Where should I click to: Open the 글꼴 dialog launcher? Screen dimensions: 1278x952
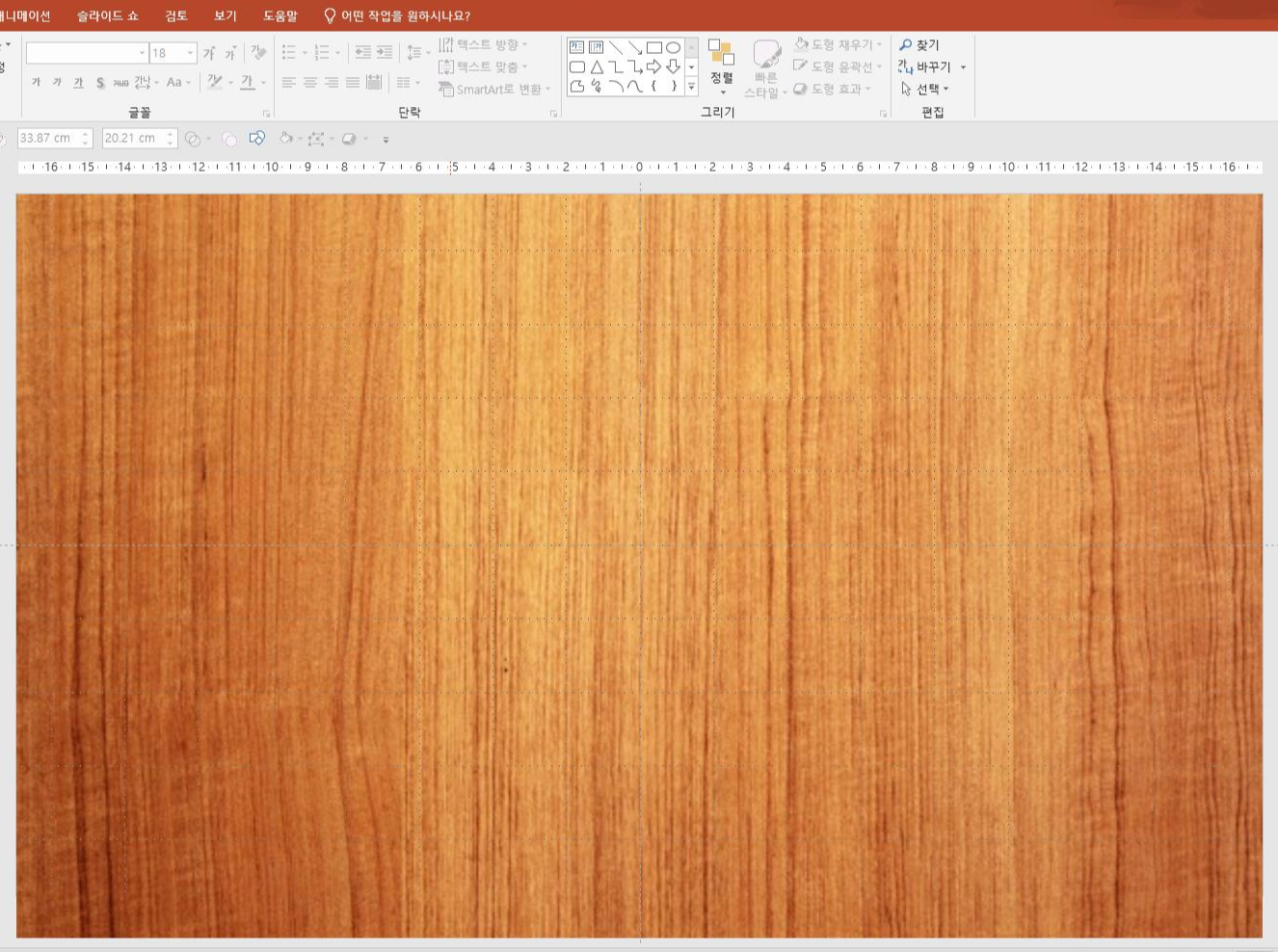click(266, 114)
